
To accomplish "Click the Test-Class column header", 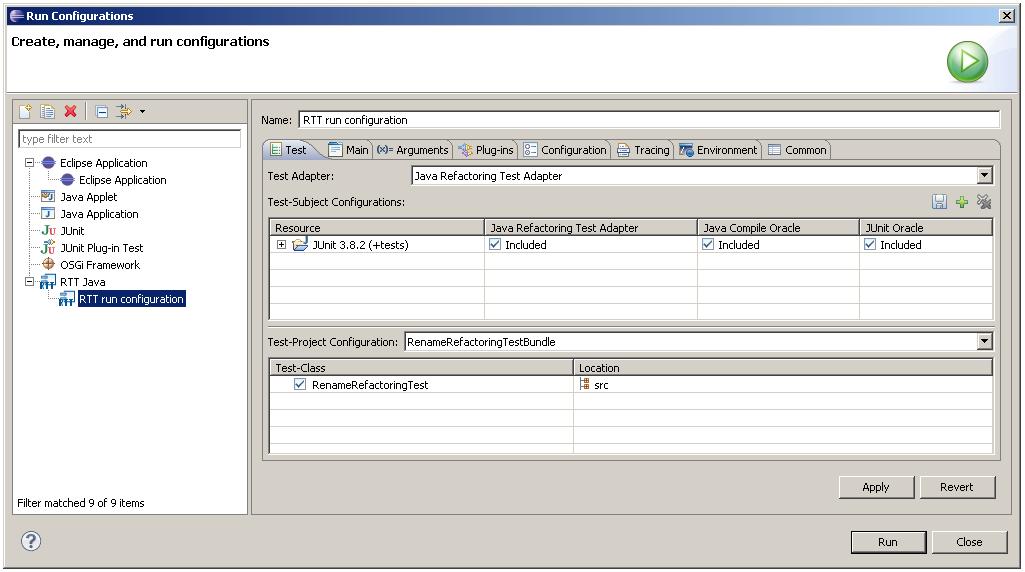I will [x=421, y=367].
